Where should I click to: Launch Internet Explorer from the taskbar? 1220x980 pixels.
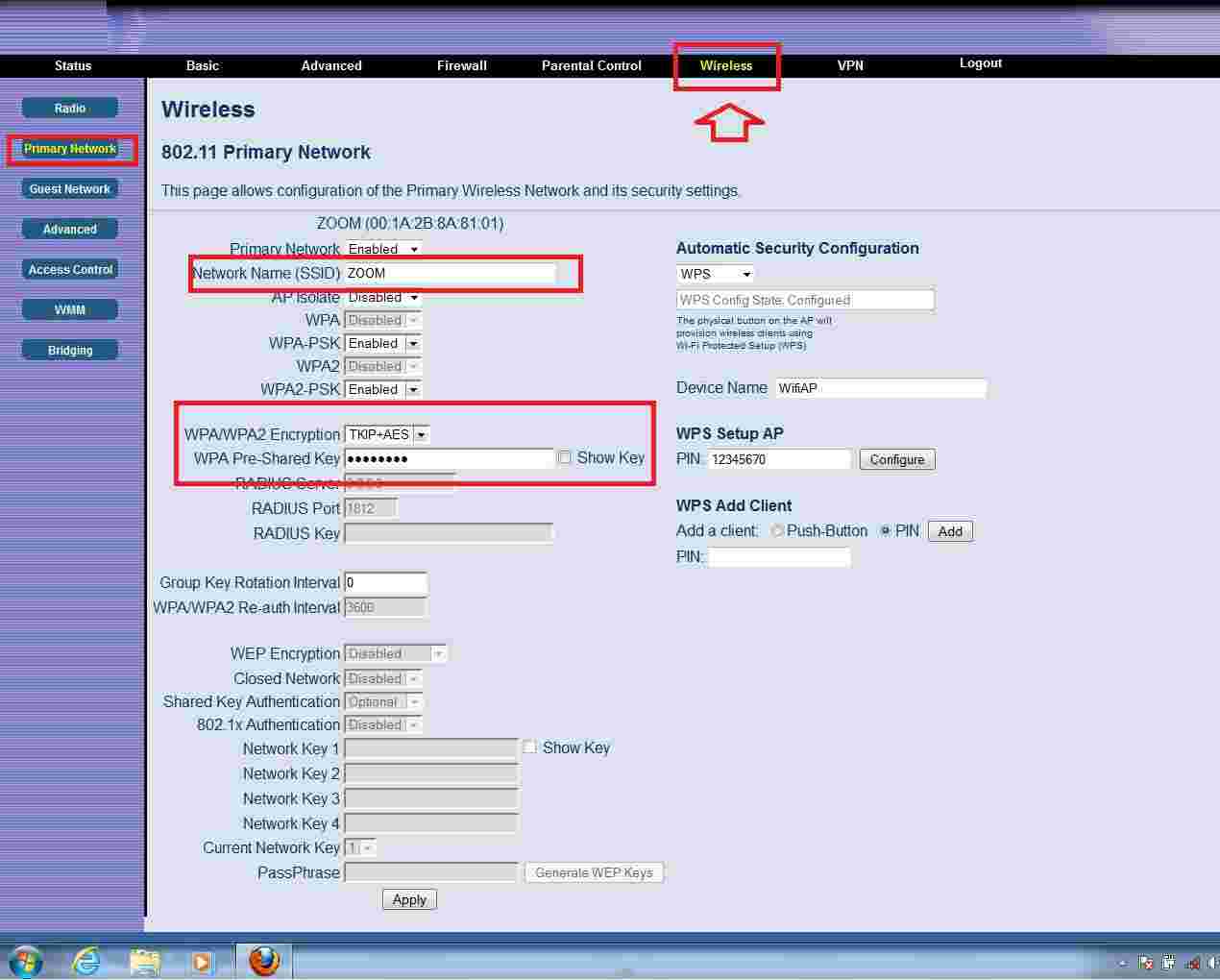[x=86, y=961]
